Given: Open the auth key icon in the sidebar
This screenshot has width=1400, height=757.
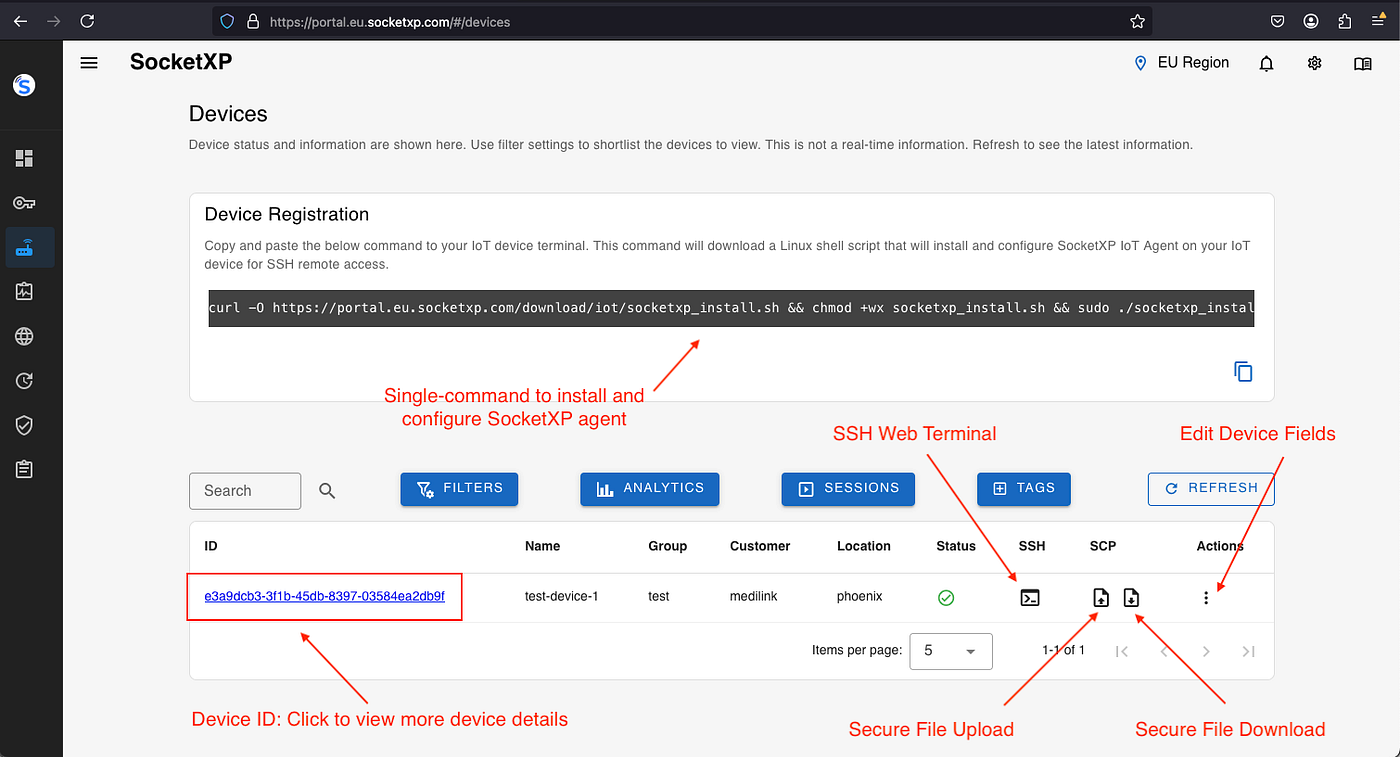Looking at the screenshot, I should coord(24,203).
